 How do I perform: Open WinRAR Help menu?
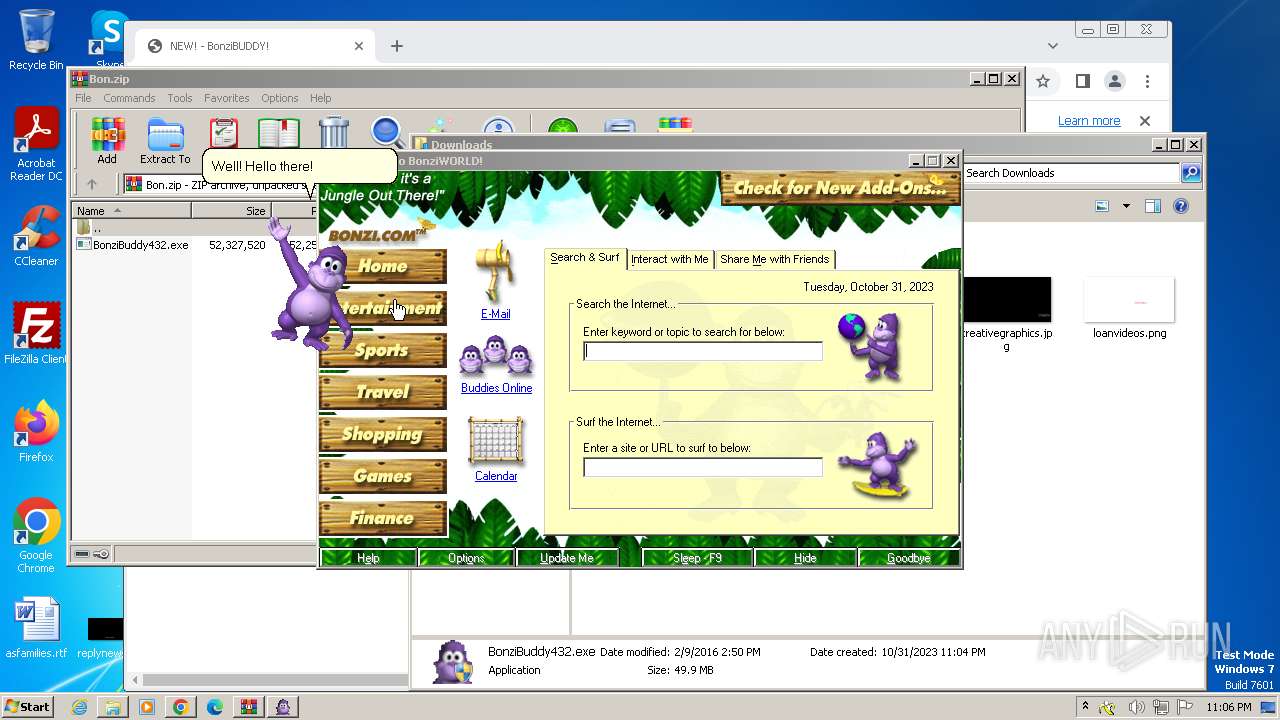pos(320,98)
